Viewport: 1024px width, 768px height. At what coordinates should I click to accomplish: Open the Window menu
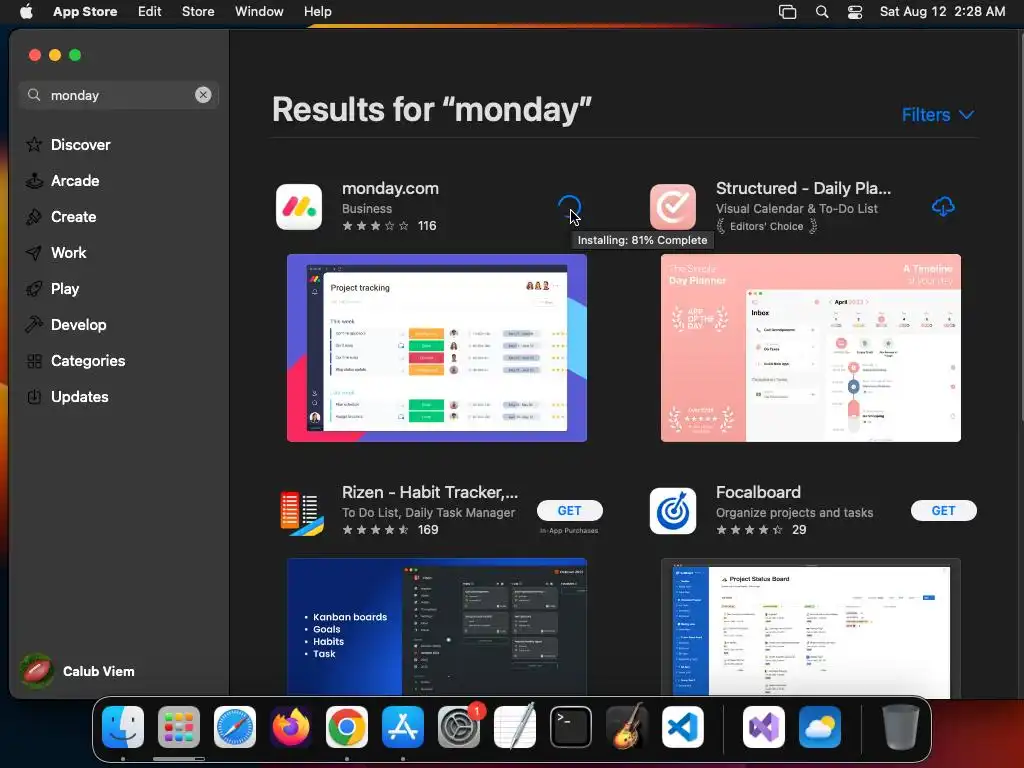tap(259, 12)
